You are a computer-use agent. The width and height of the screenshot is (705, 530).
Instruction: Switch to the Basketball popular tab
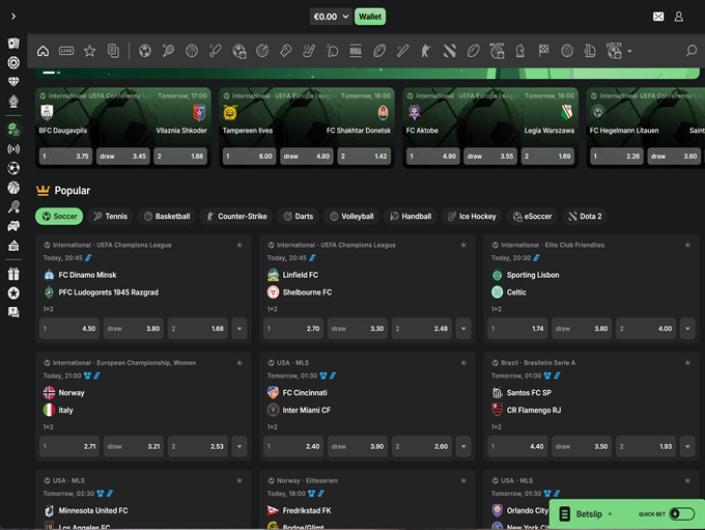[166, 216]
